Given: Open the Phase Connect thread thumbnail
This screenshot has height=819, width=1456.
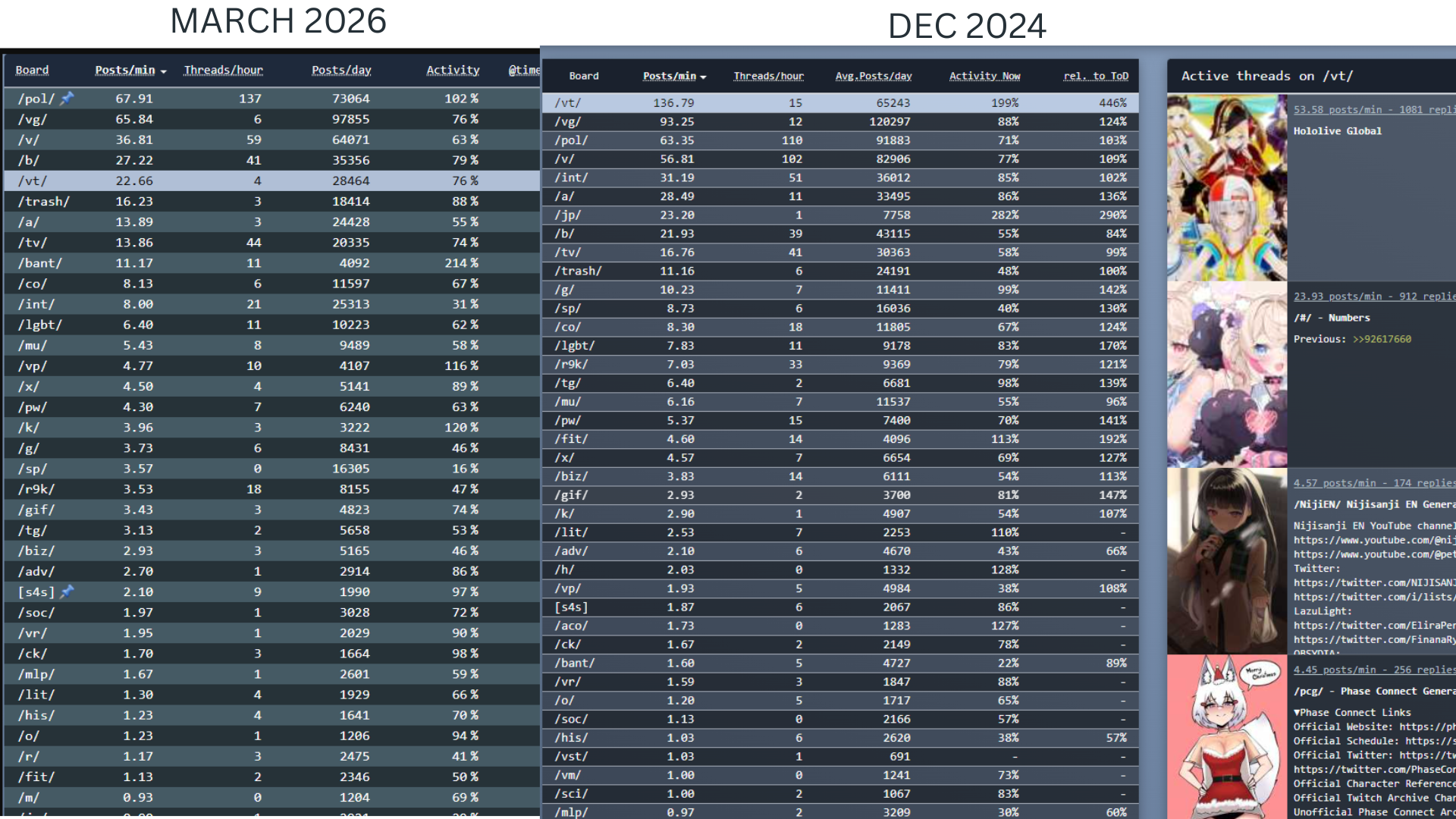Looking at the screenshot, I should pyautogui.click(x=1227, y=737).
